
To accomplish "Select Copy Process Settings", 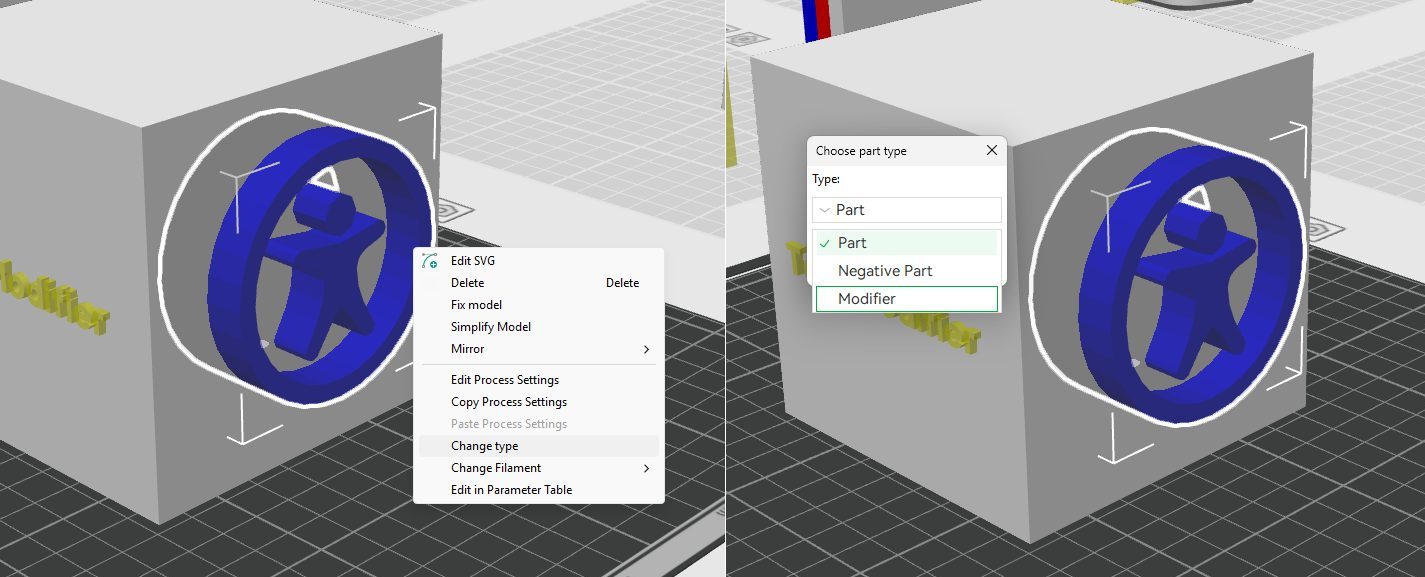I will pyautogui.click(x=508, y=402).
